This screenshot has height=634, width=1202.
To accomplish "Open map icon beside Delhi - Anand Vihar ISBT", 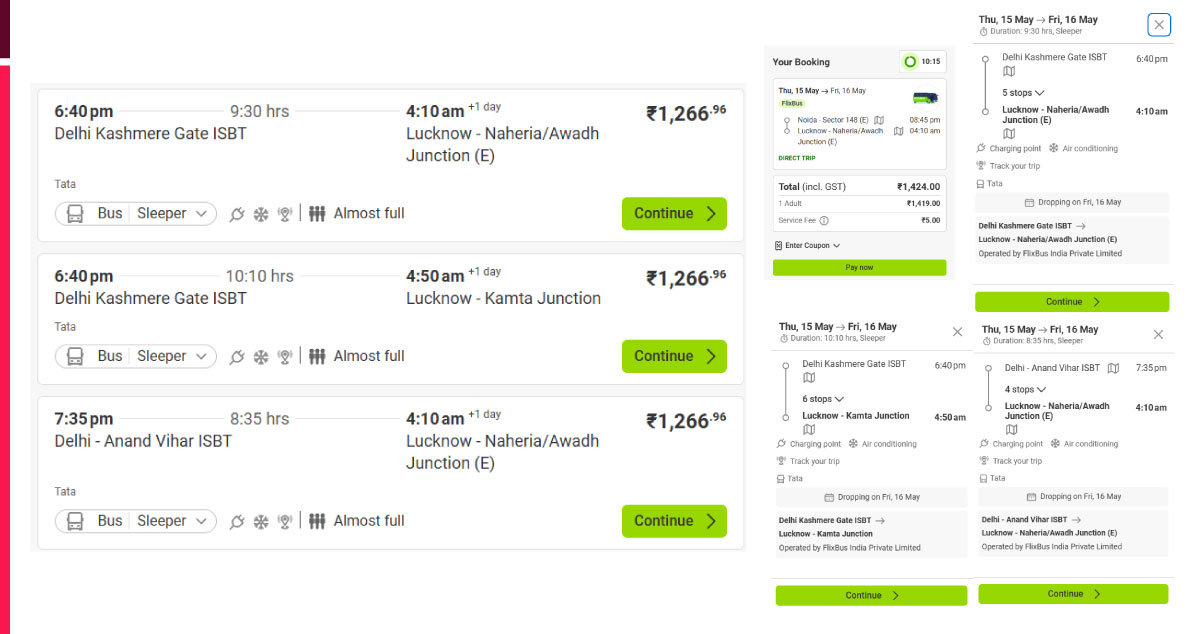I will (x=1113, y=368).
